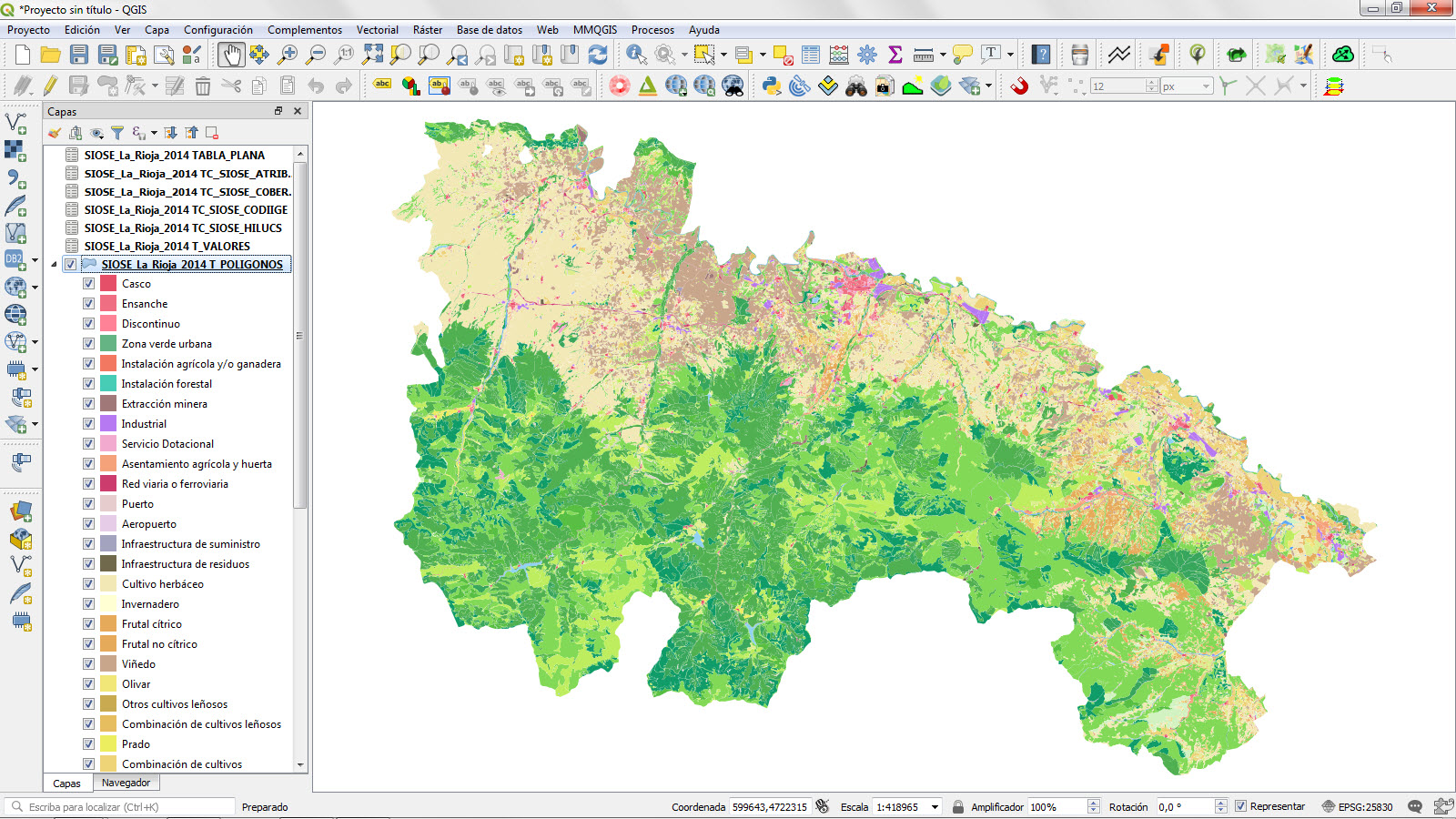The image size is (1456, 819).
Task: Open the Help contents book icon
Action: coord(1041,55)
